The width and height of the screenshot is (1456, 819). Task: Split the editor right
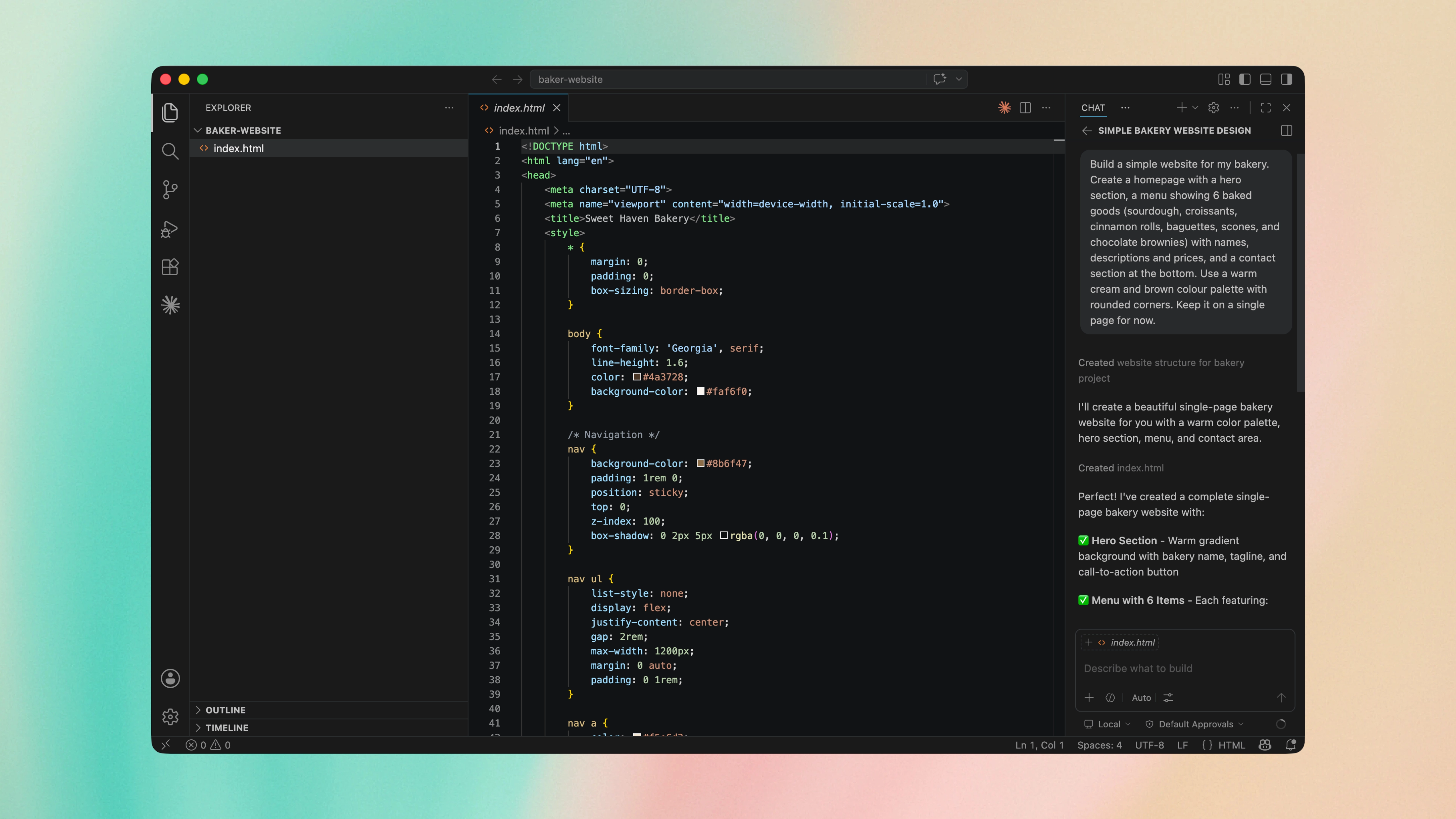pyautogui.click(x=1025, y=107)
